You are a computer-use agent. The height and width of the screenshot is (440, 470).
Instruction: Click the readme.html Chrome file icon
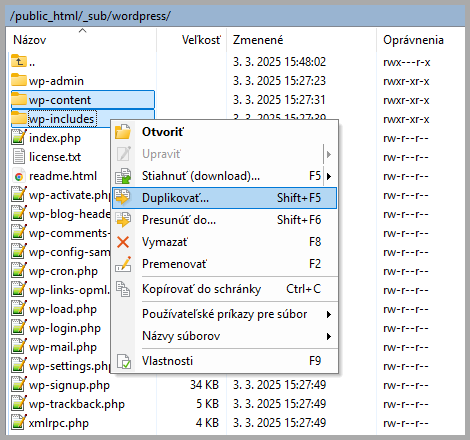click(x=19, y=176)
